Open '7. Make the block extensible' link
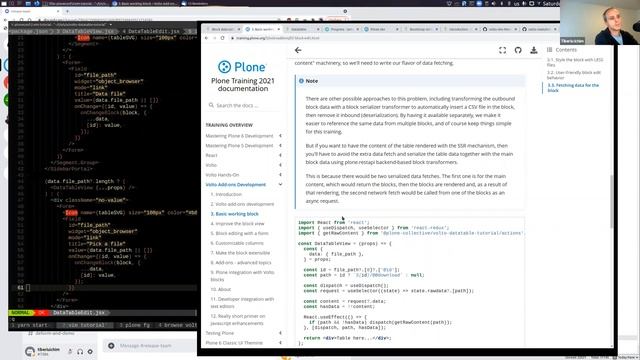 click(x=240, y=253)
